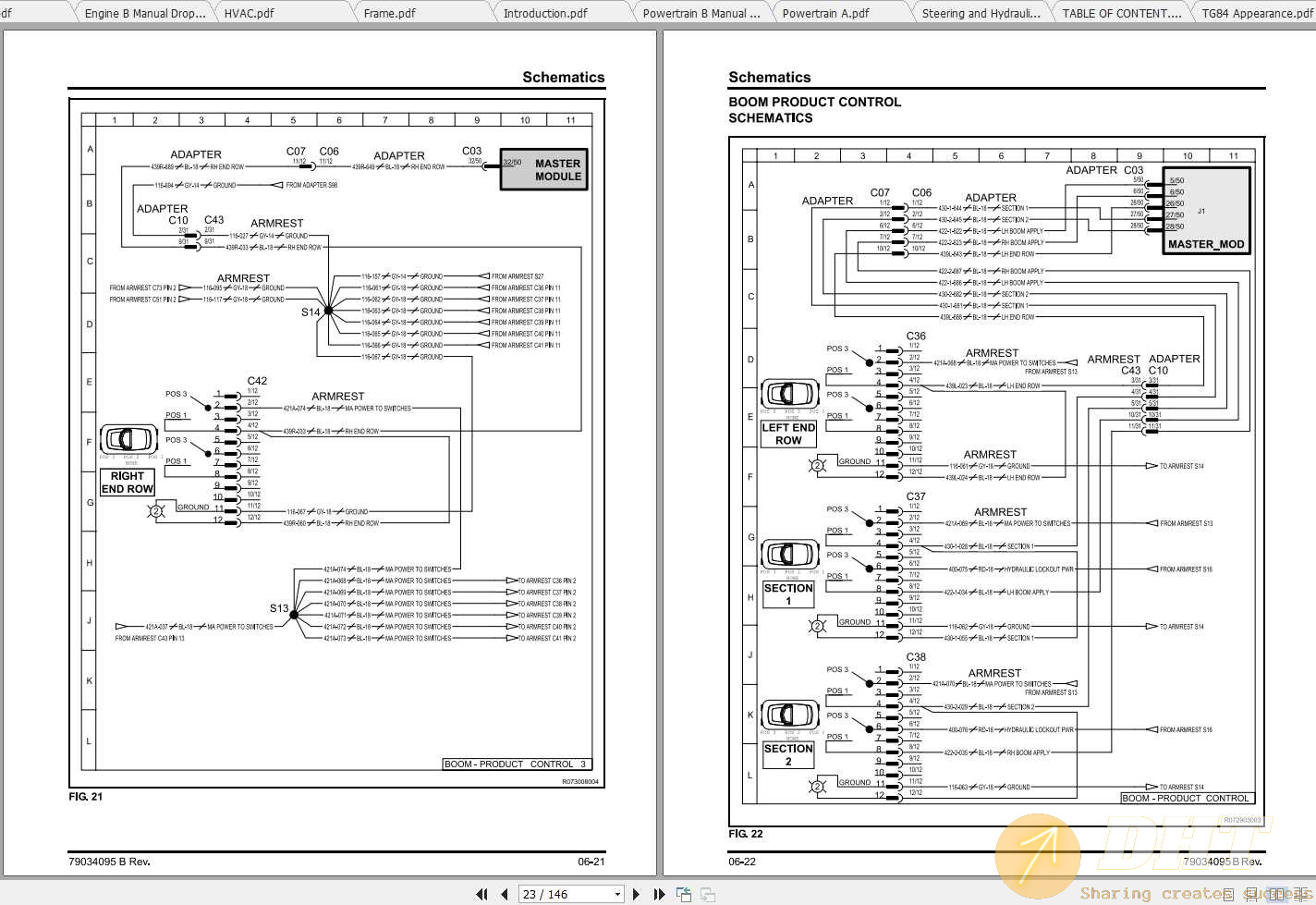1316x905 pixels.
Task: Click the FIG. 22 caption
Action: [746, 834]
